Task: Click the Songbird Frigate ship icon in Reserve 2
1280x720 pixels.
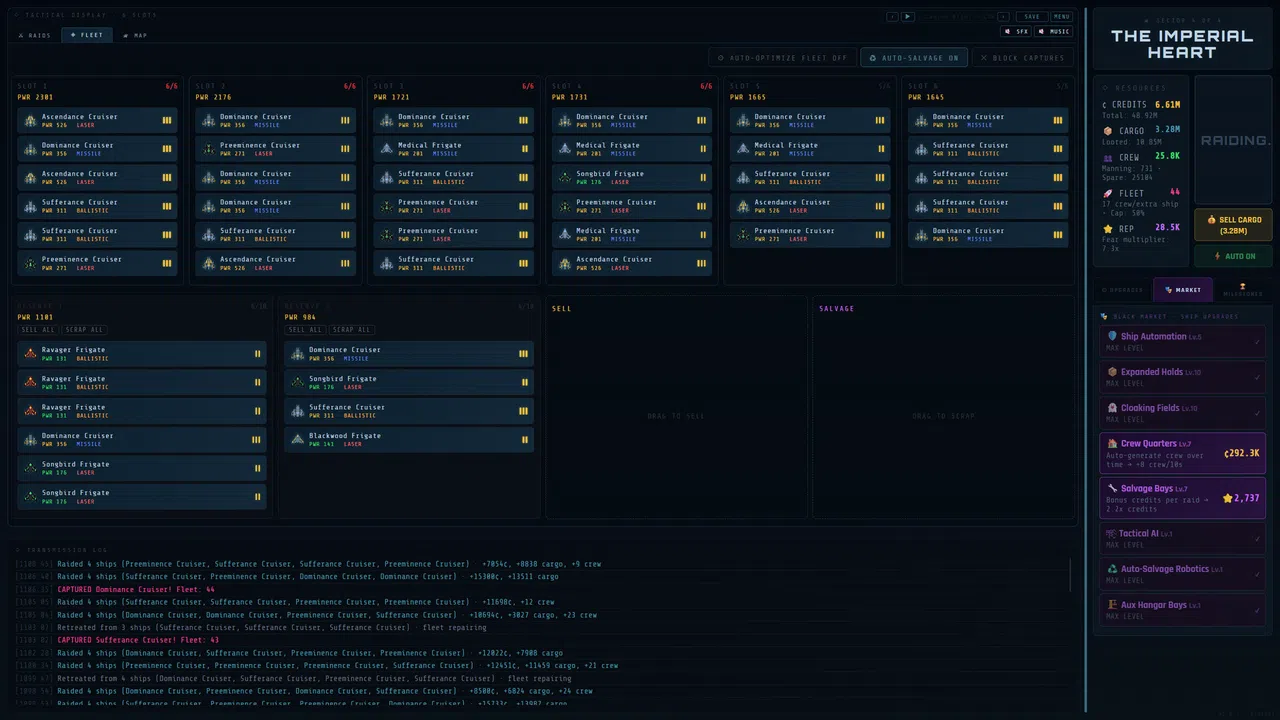Action: 298,382
